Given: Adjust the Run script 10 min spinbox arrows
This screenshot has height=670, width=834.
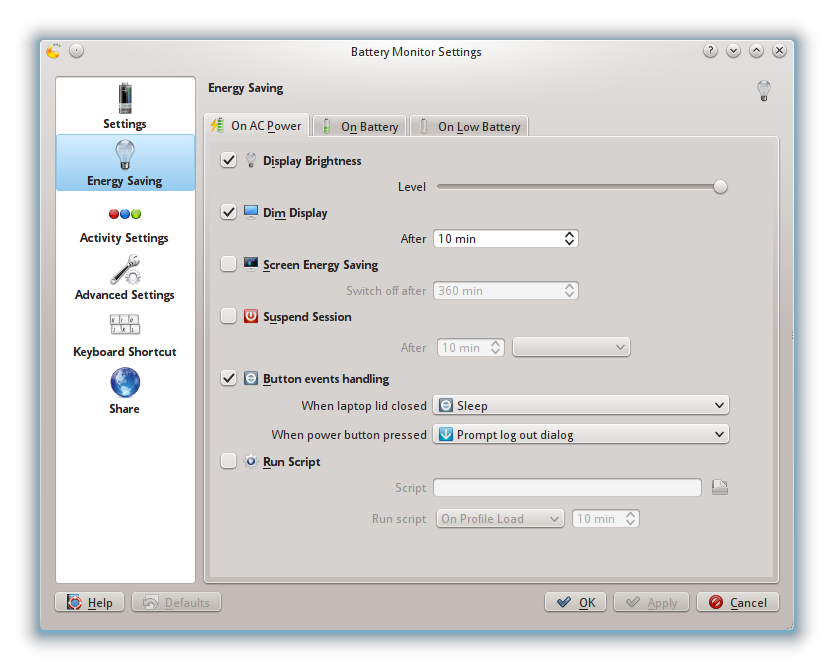Looking at the screenshot, I should coord(630,518).
